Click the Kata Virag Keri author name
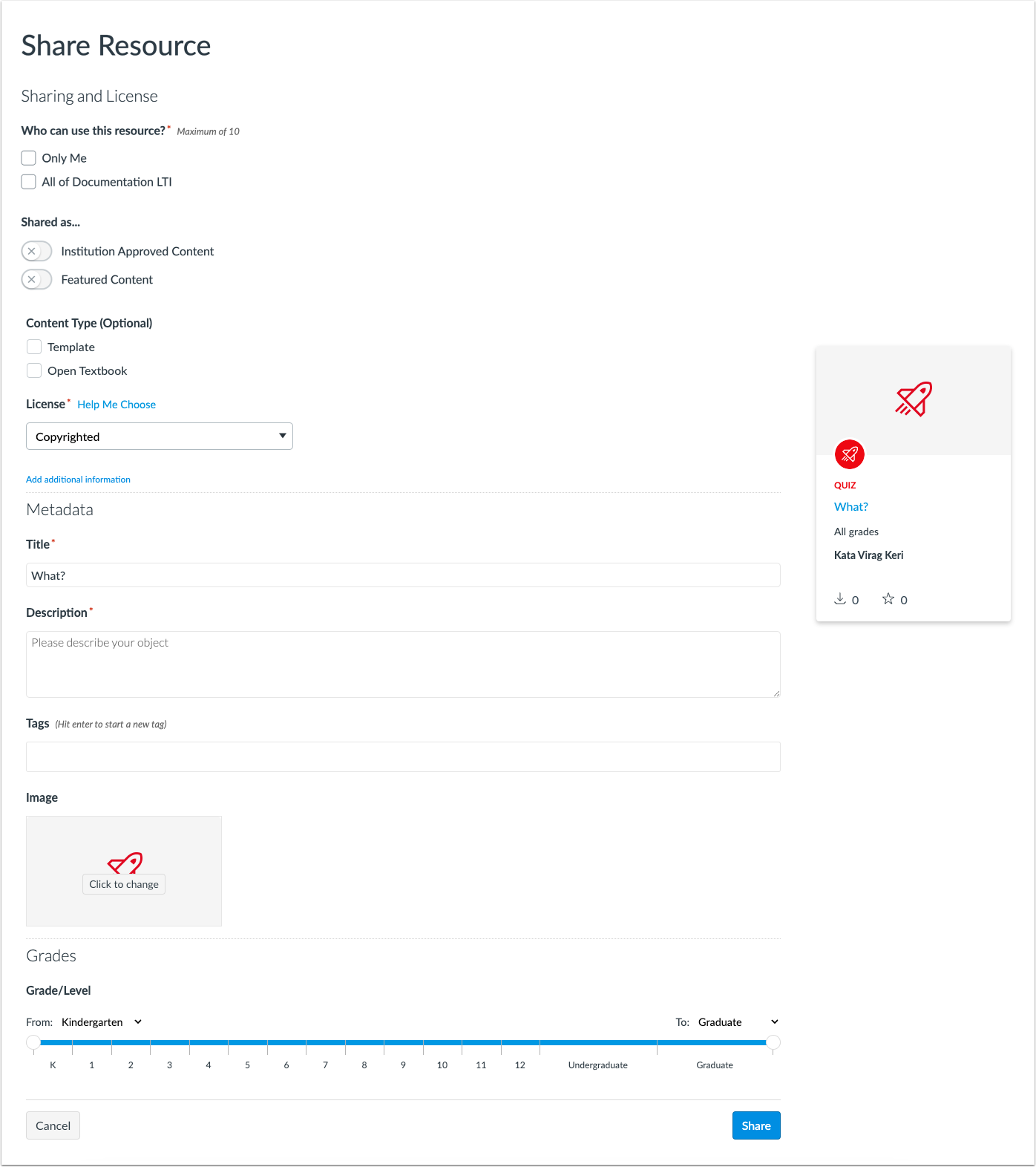The width and height of the screenshot is (1036, 1167). pos(869,555)
